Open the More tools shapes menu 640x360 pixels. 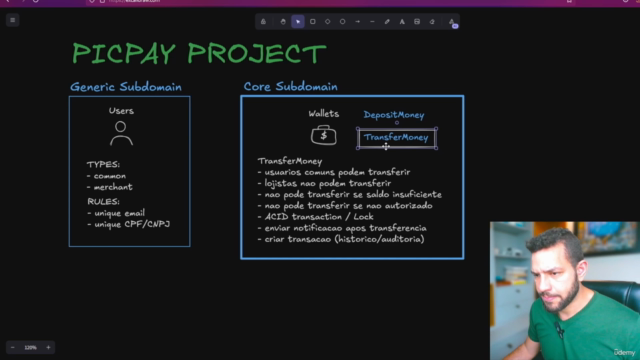pos(452,22)
